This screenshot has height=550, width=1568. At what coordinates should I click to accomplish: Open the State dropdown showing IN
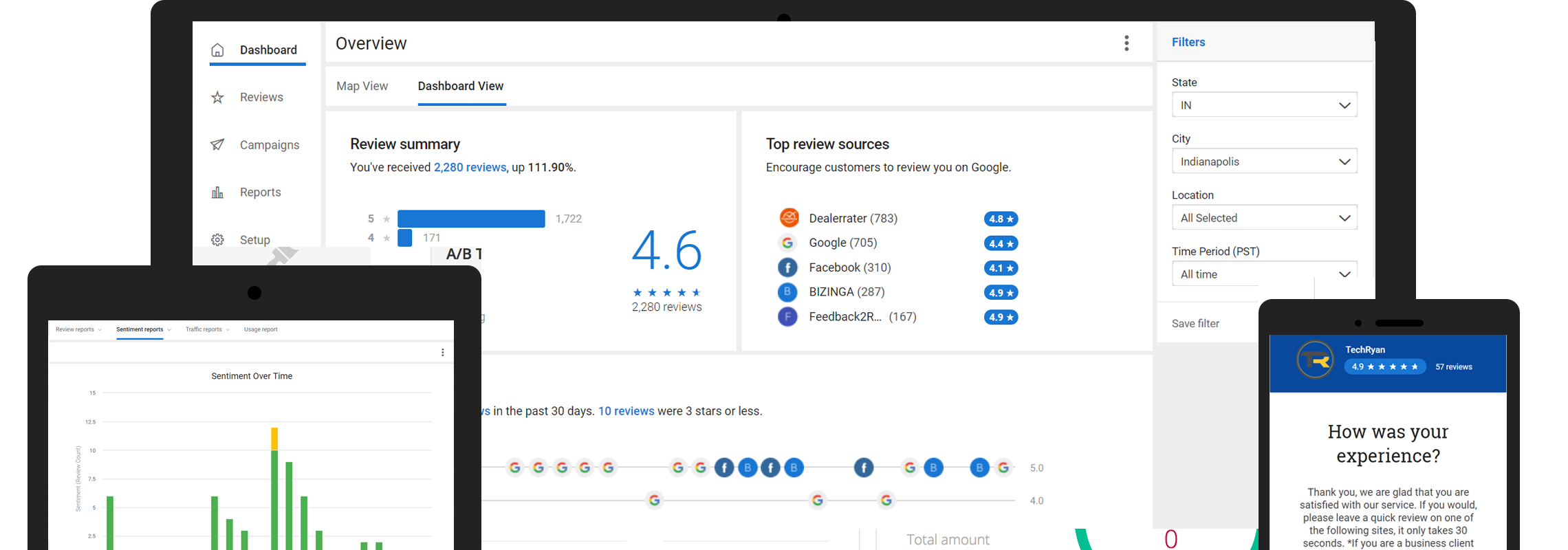pyautogui.click(x=1264, y=105)
